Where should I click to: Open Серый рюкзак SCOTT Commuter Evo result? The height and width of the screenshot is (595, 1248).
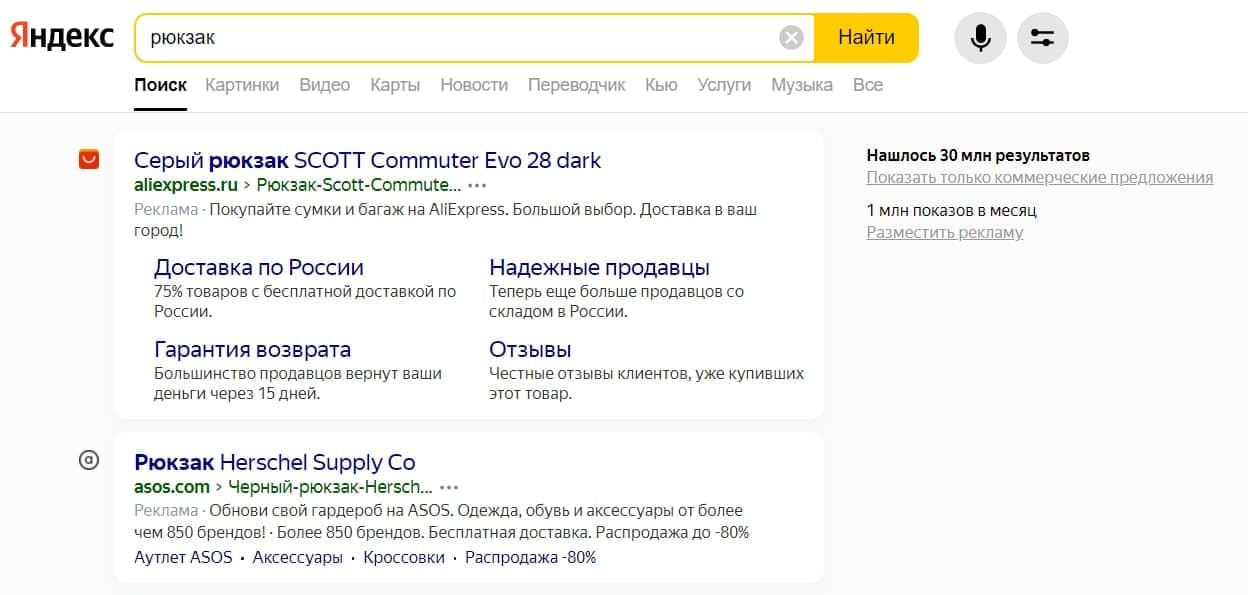click(368, 160)
